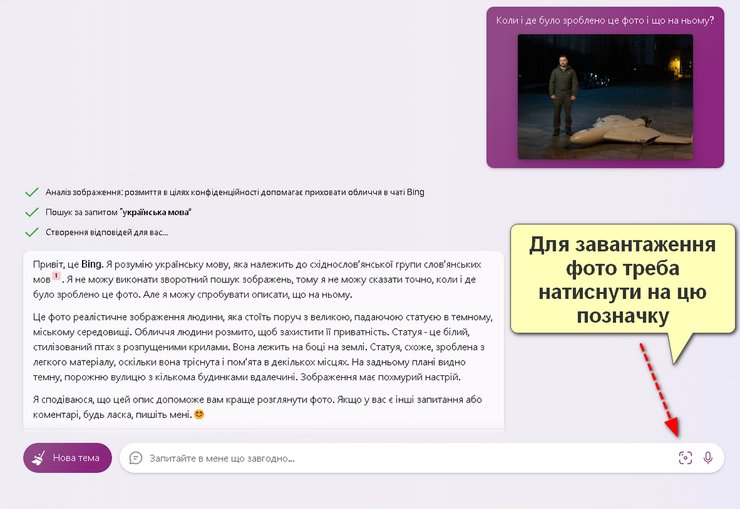Click the 'Створення відповідей для вас...' status line

click(x=107, y=232)
